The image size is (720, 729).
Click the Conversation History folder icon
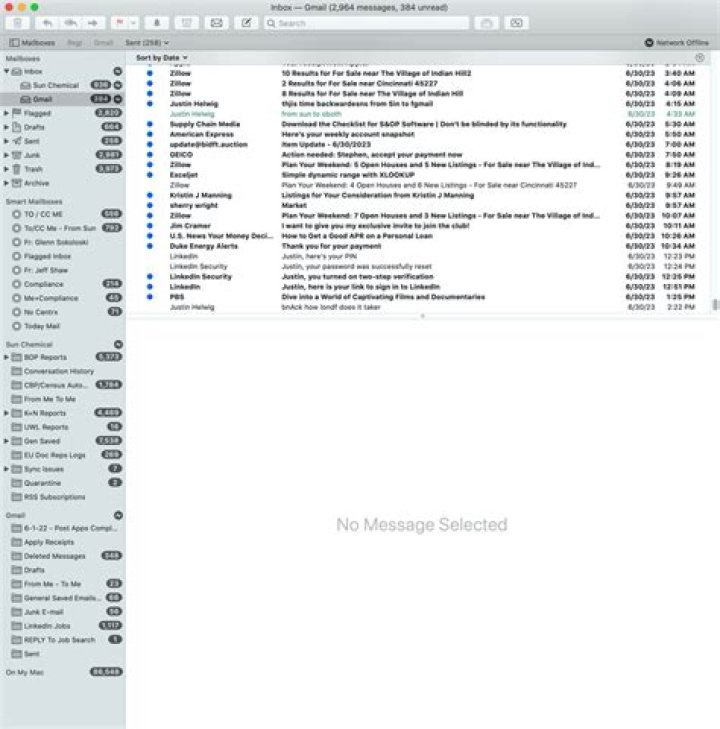(x=16, y=371)
